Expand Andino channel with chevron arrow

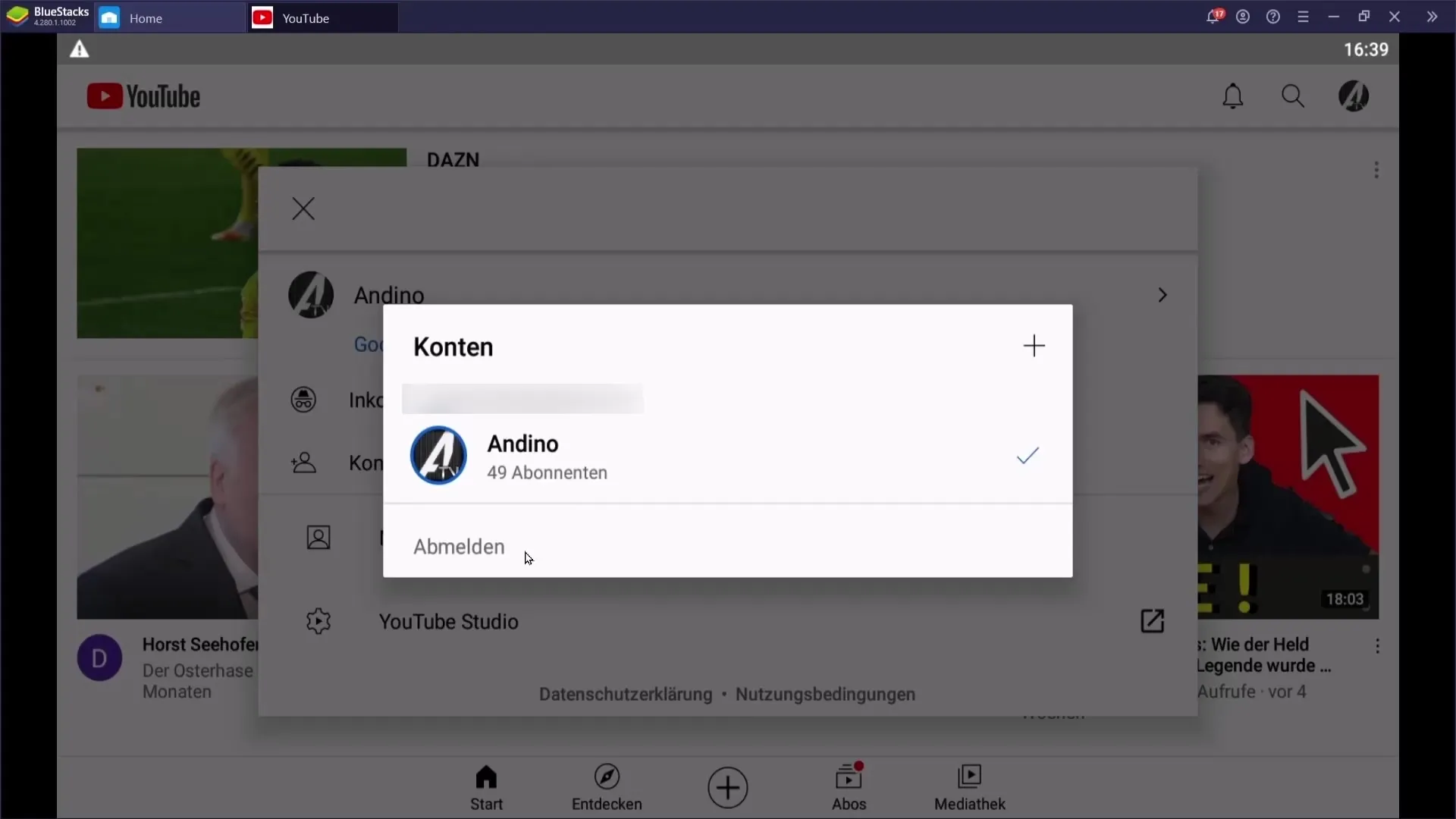click(x=1163, y=295)
